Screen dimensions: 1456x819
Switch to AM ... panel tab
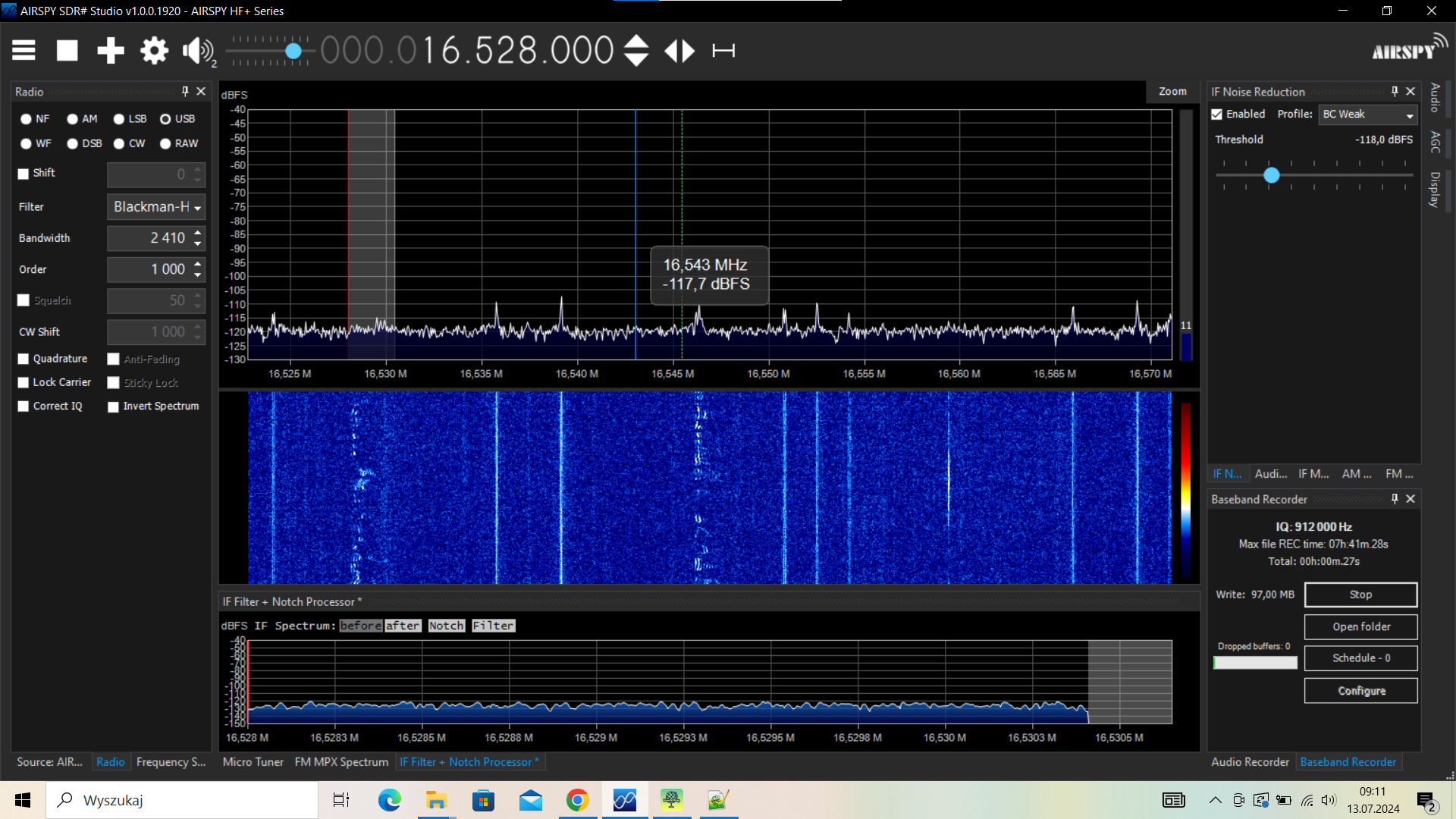(1357, 474)
